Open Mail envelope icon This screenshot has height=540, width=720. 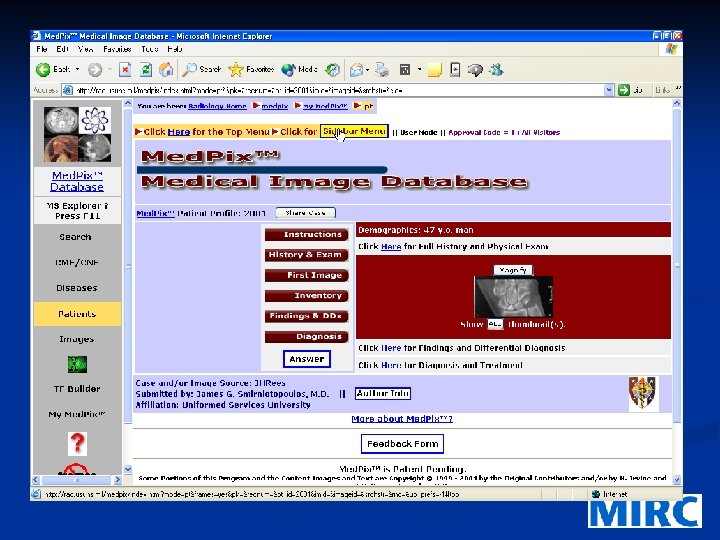[356, 70]
